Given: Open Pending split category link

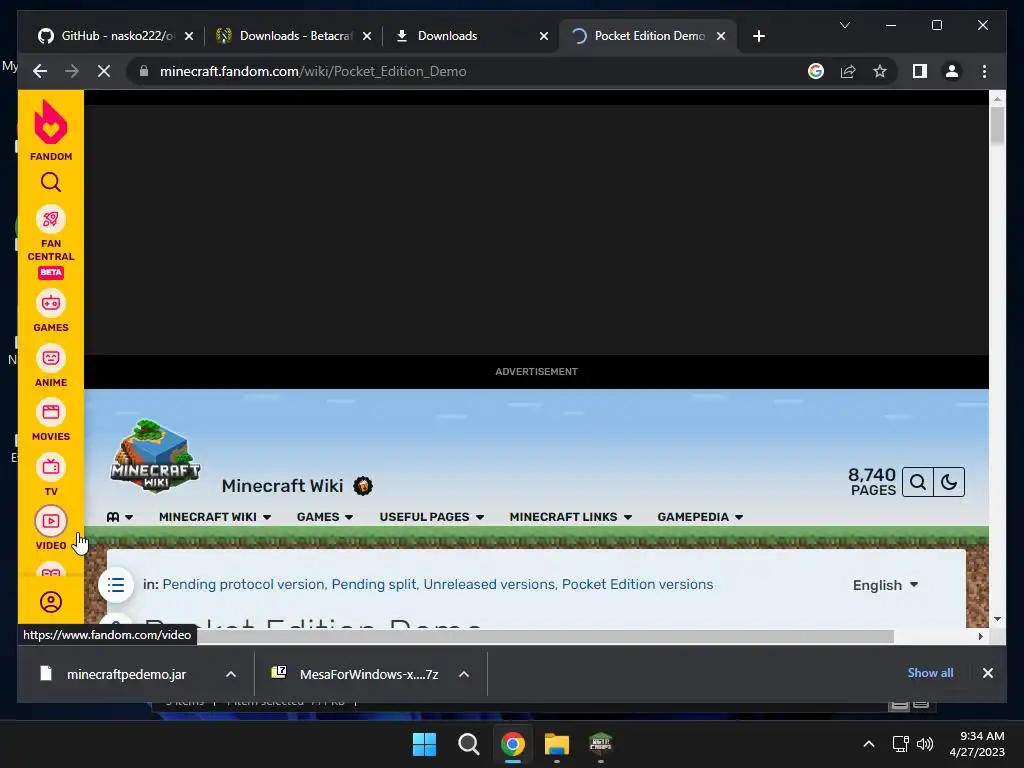Looking at the screenshot, I should pyautogui.click(x=374, y=584).
